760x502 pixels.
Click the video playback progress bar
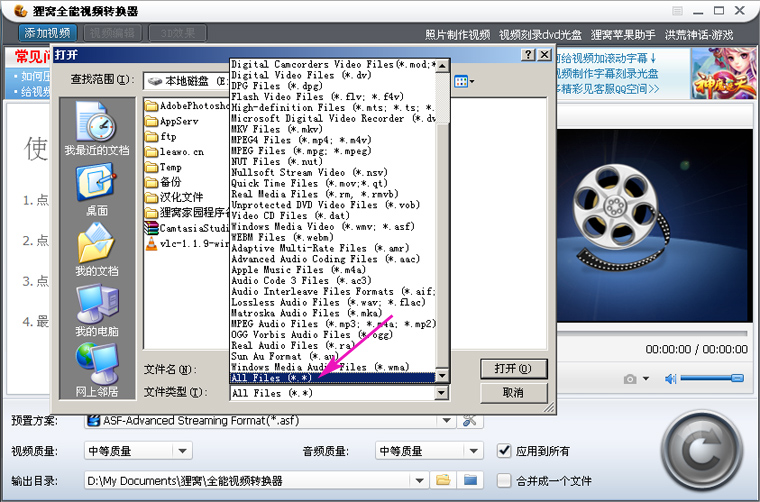[652, 333]
